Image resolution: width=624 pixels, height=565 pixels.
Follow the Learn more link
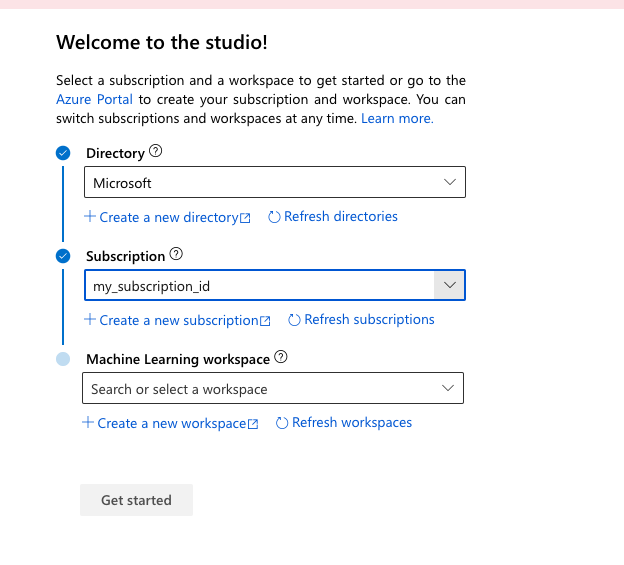397,119
